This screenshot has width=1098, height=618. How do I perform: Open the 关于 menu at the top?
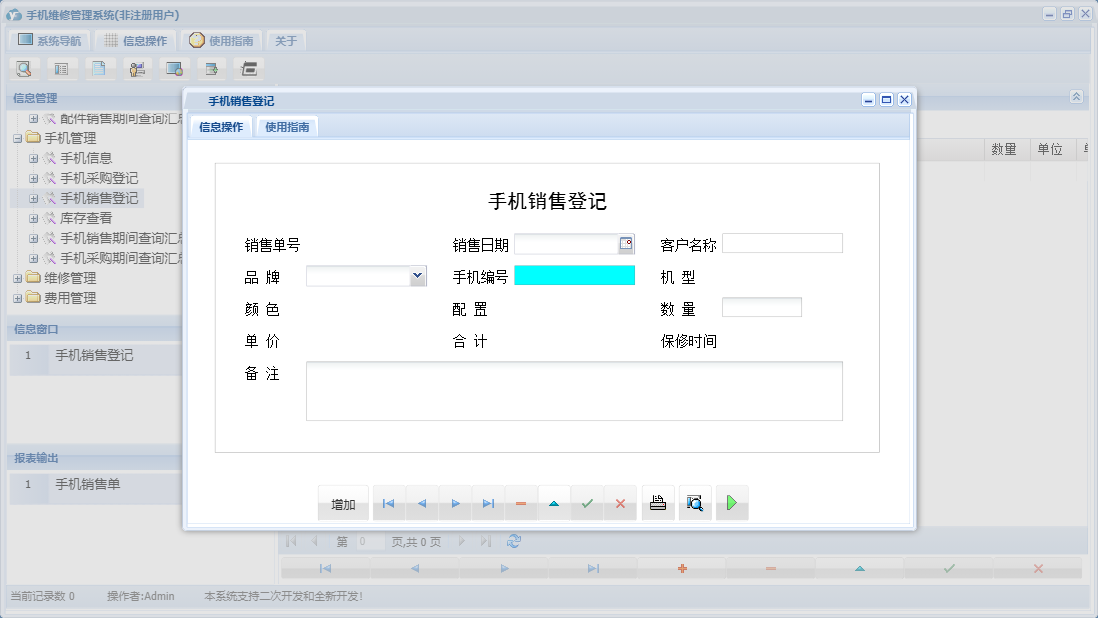tap(286, 41)
